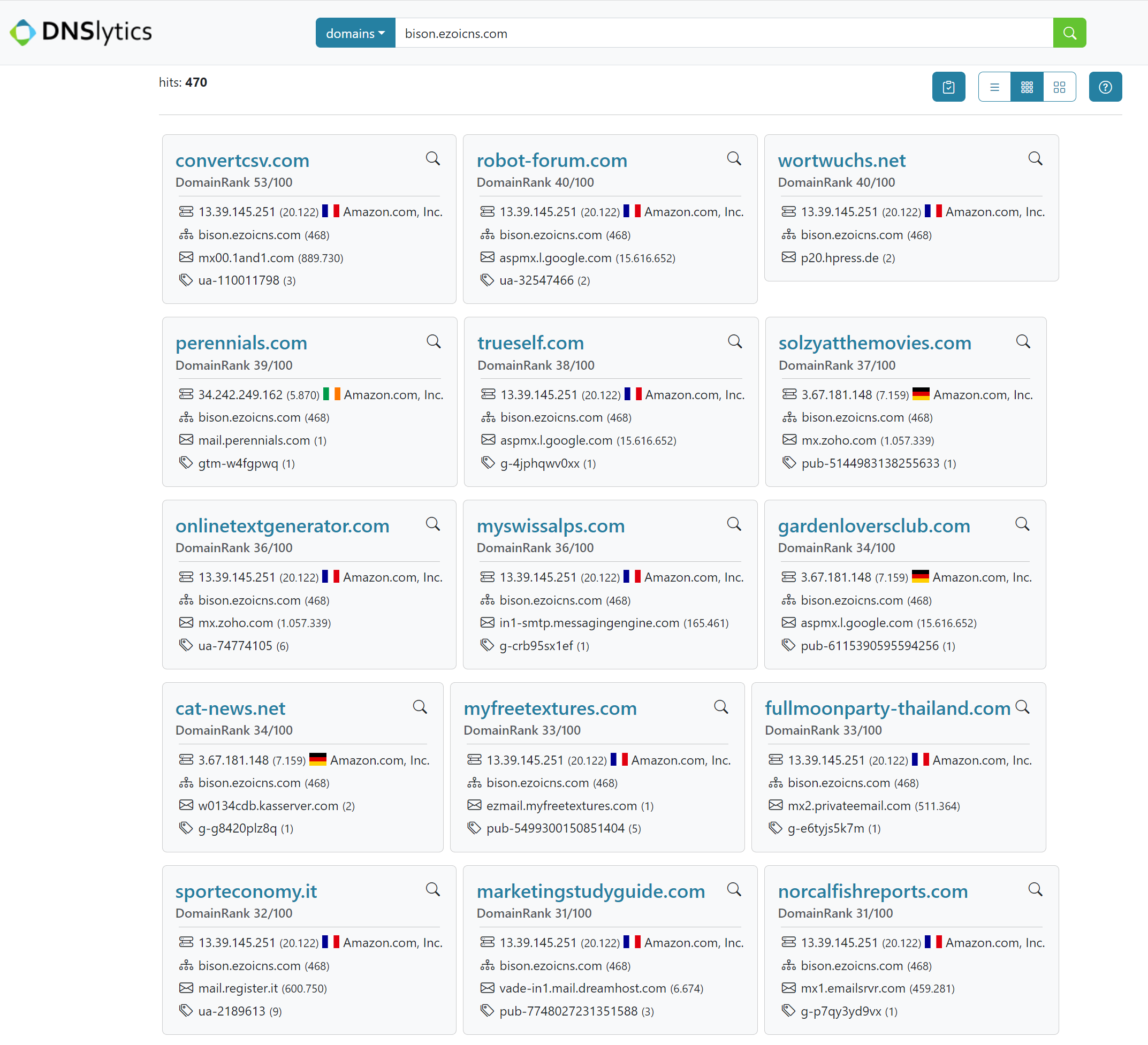Click ua-74774105 tag in onlinetextgenerator.com card
The width and height of the screenshot is (1148, 1045).
[235, 645]
